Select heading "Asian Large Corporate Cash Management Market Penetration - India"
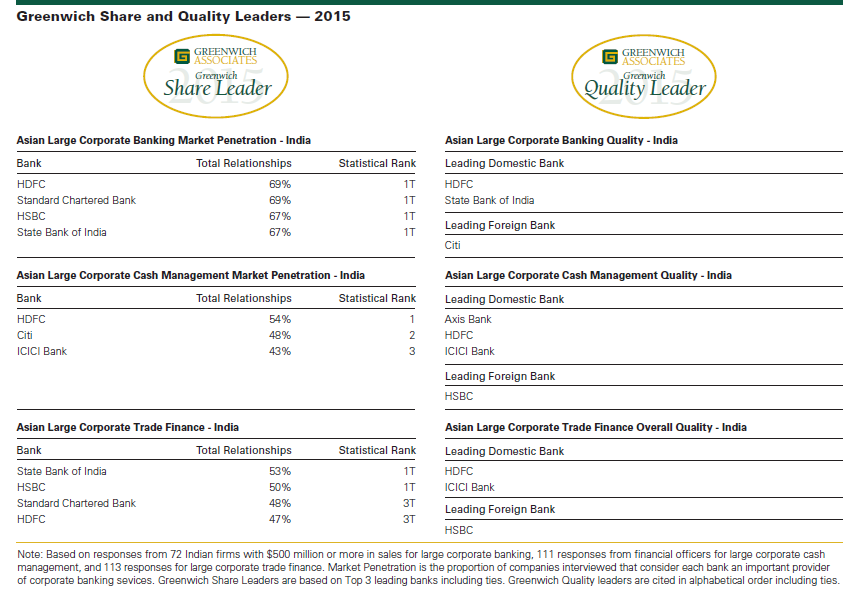Screen dimensions: 854x597 point(191,275)
